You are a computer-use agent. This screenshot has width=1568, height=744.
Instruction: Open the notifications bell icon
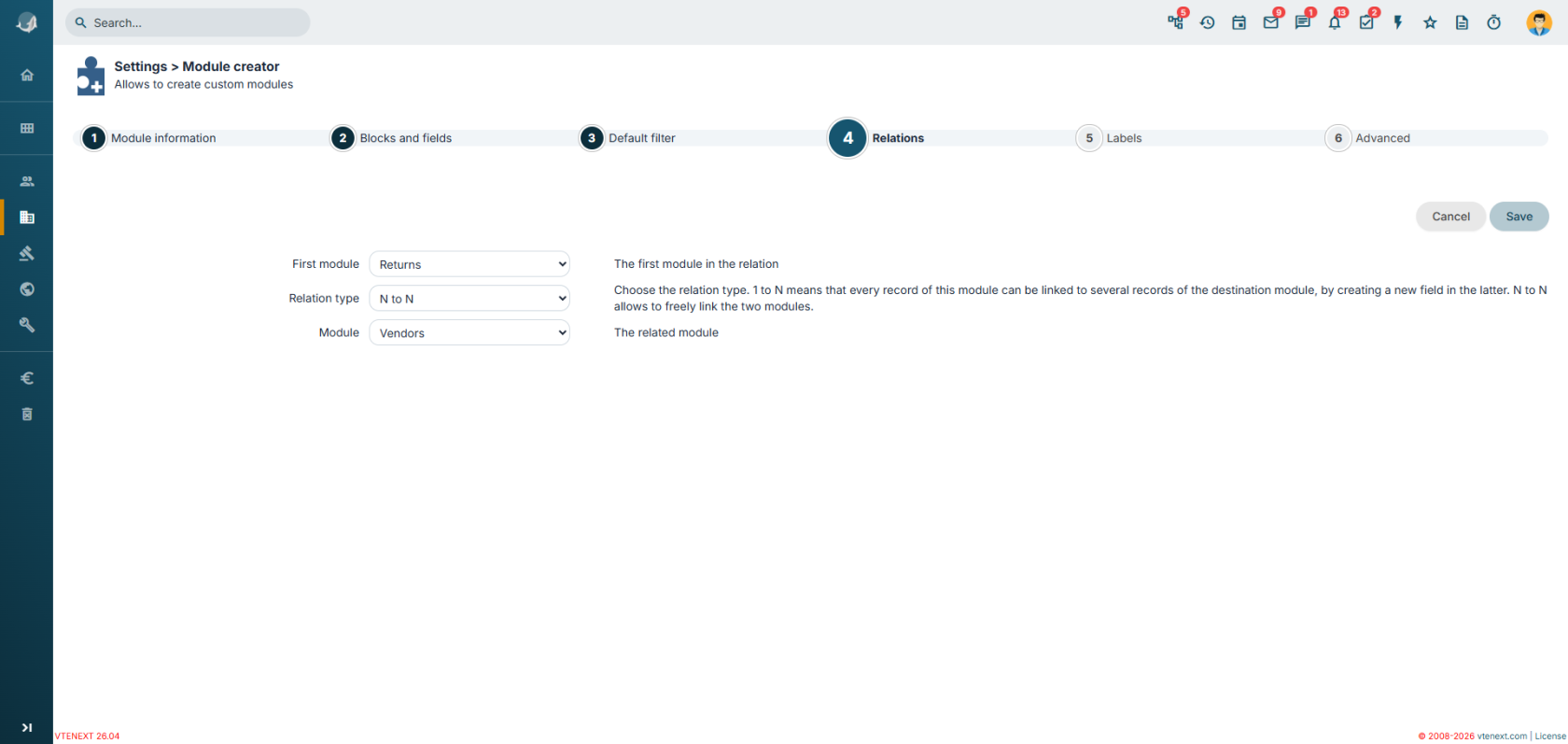pyautogui.click(x=1335, y=22)
